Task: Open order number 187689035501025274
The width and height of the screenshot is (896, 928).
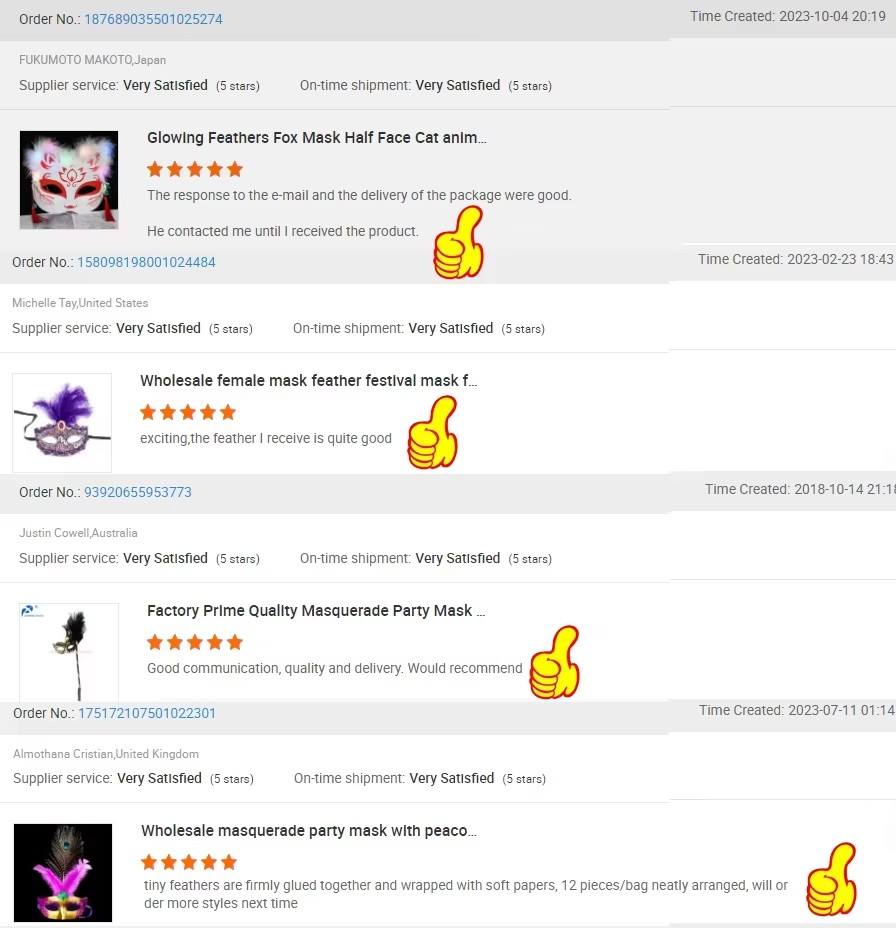Action: pyautogui.click(x=153, y=19)
